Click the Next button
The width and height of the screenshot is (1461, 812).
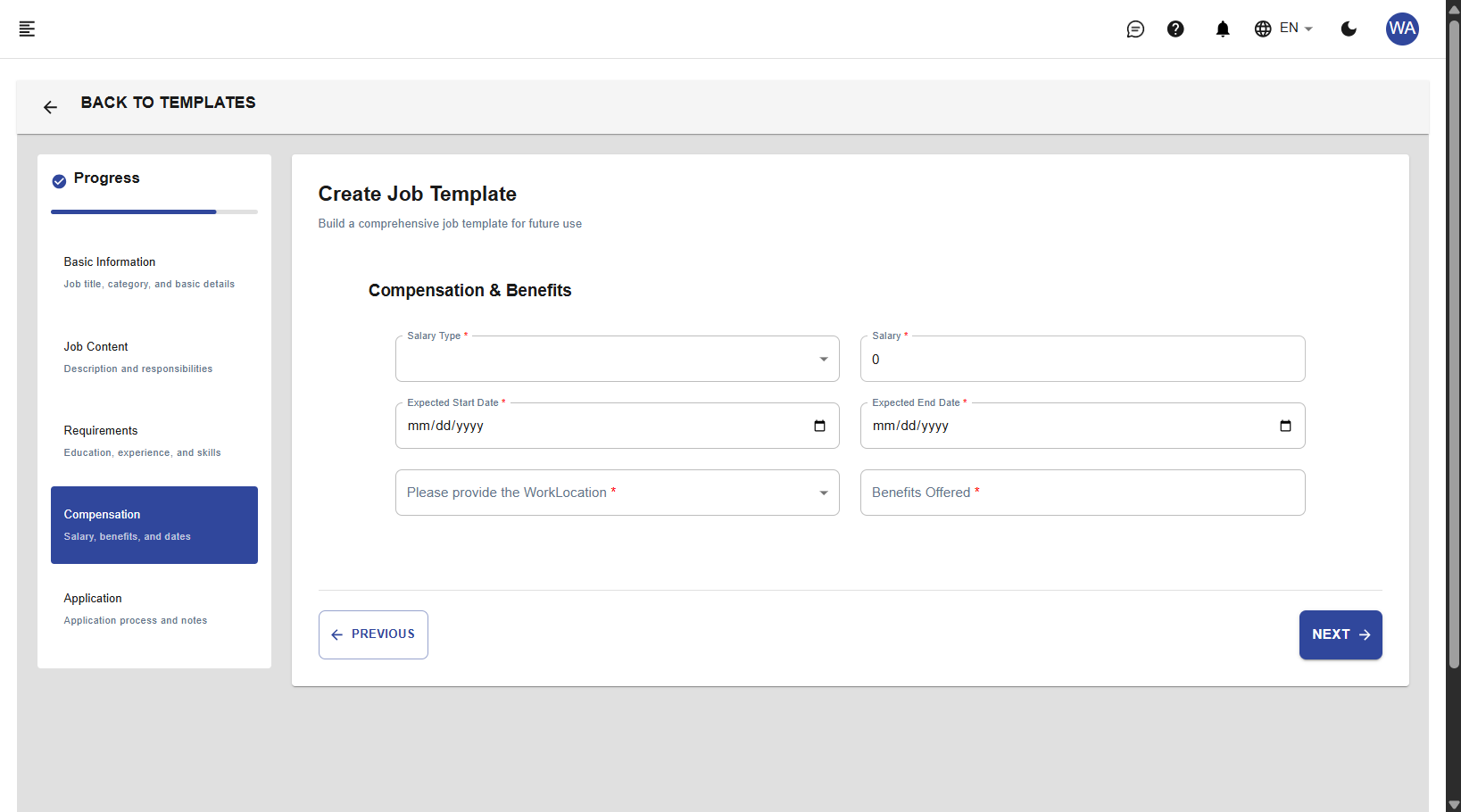(x=1340, y=634)
